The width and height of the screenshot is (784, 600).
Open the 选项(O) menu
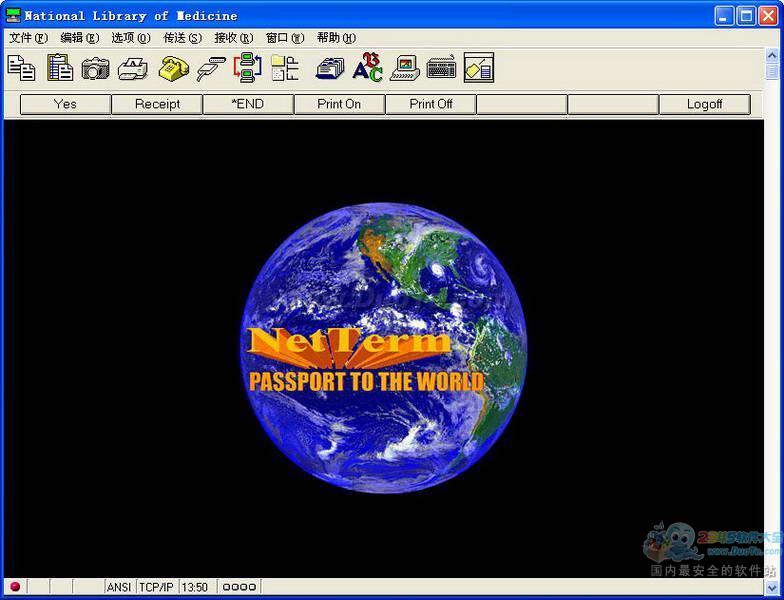pyautogui.click(x=130, y=38)
